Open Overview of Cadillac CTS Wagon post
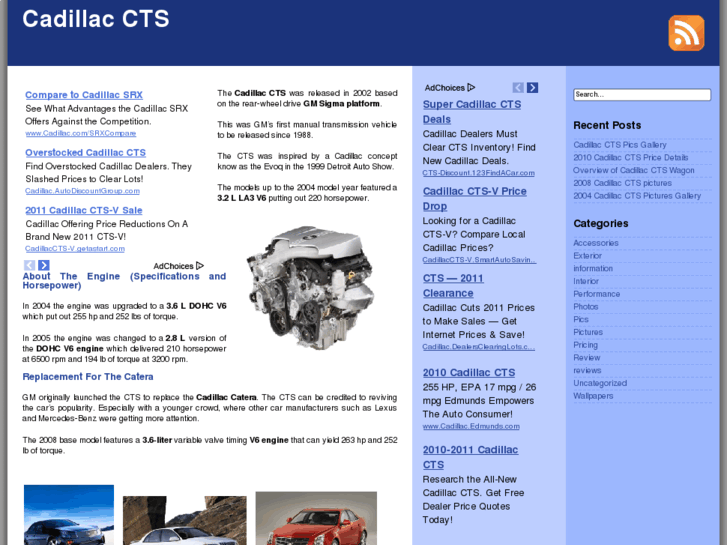 pyautogui.click(x=634, y=170)
